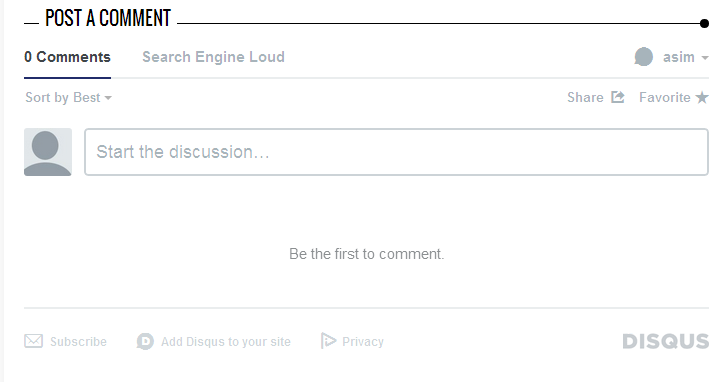Click the Privacy play-shaped icon

[328, 341]
